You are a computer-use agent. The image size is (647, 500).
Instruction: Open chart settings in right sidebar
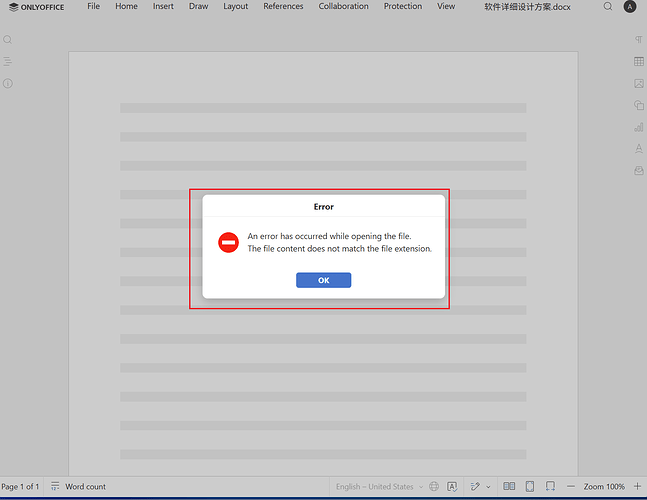pos(639,127)
